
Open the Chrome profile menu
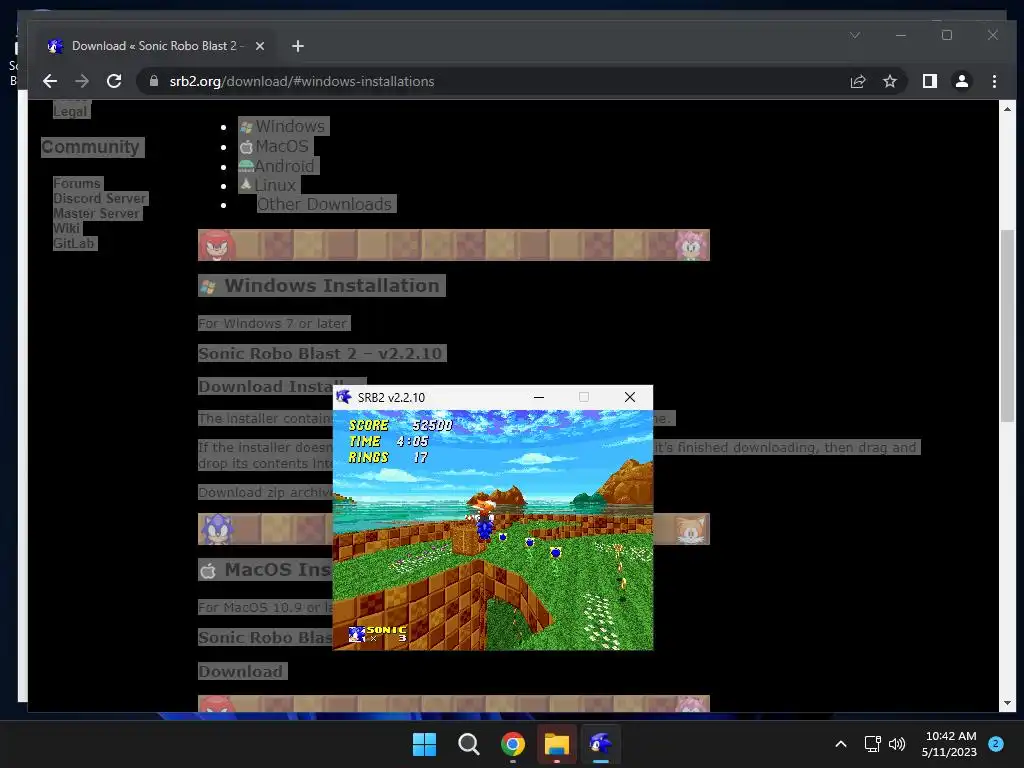pos(961,81)
